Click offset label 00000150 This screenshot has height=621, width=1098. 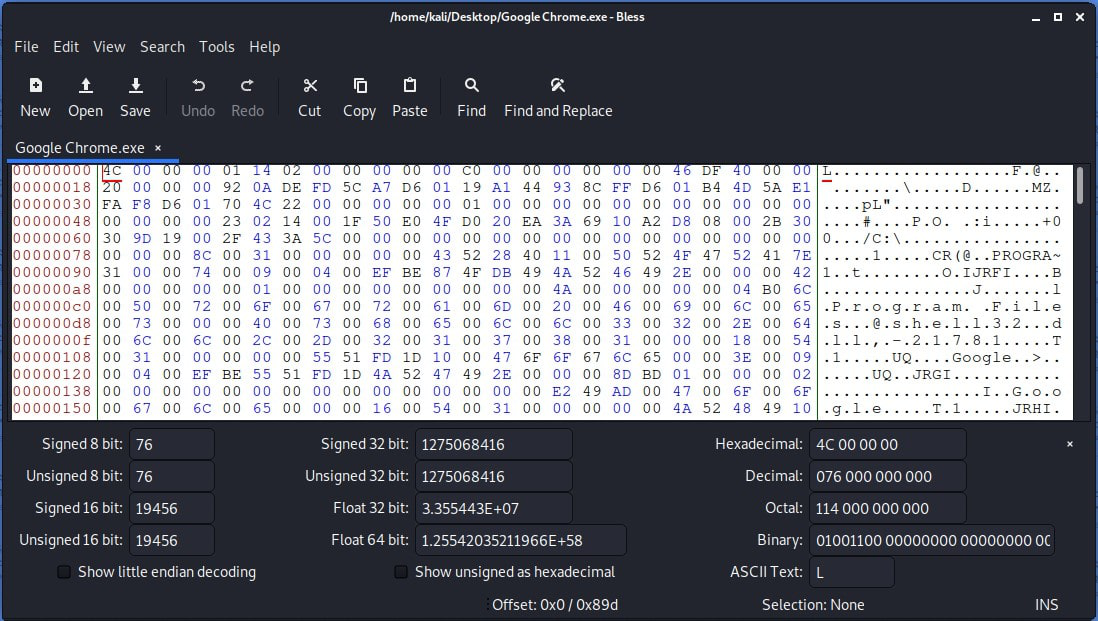click(x=52, y=408)
